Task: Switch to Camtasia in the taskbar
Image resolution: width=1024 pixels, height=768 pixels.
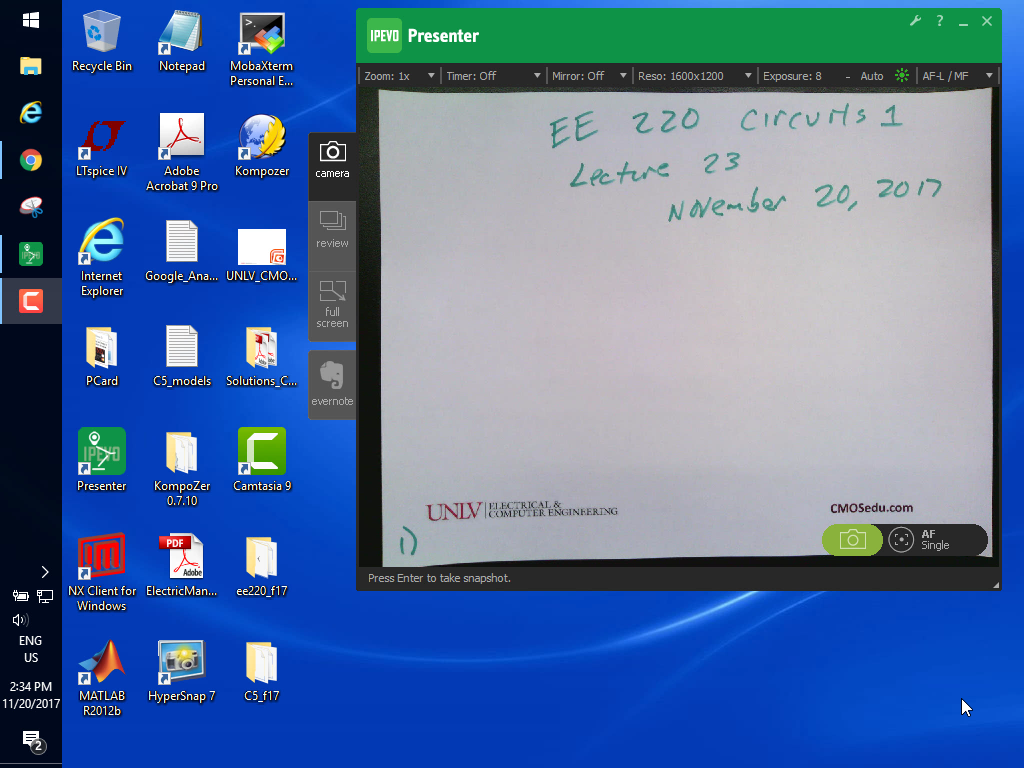Action: (31, 301)
